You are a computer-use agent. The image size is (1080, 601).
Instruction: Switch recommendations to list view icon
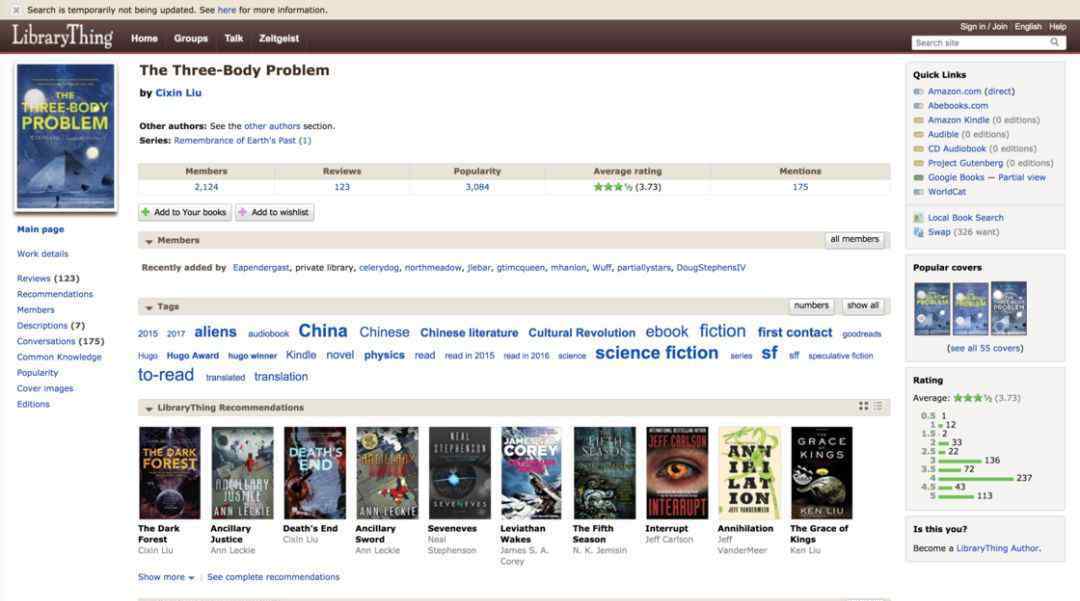(x=878, y=407)
